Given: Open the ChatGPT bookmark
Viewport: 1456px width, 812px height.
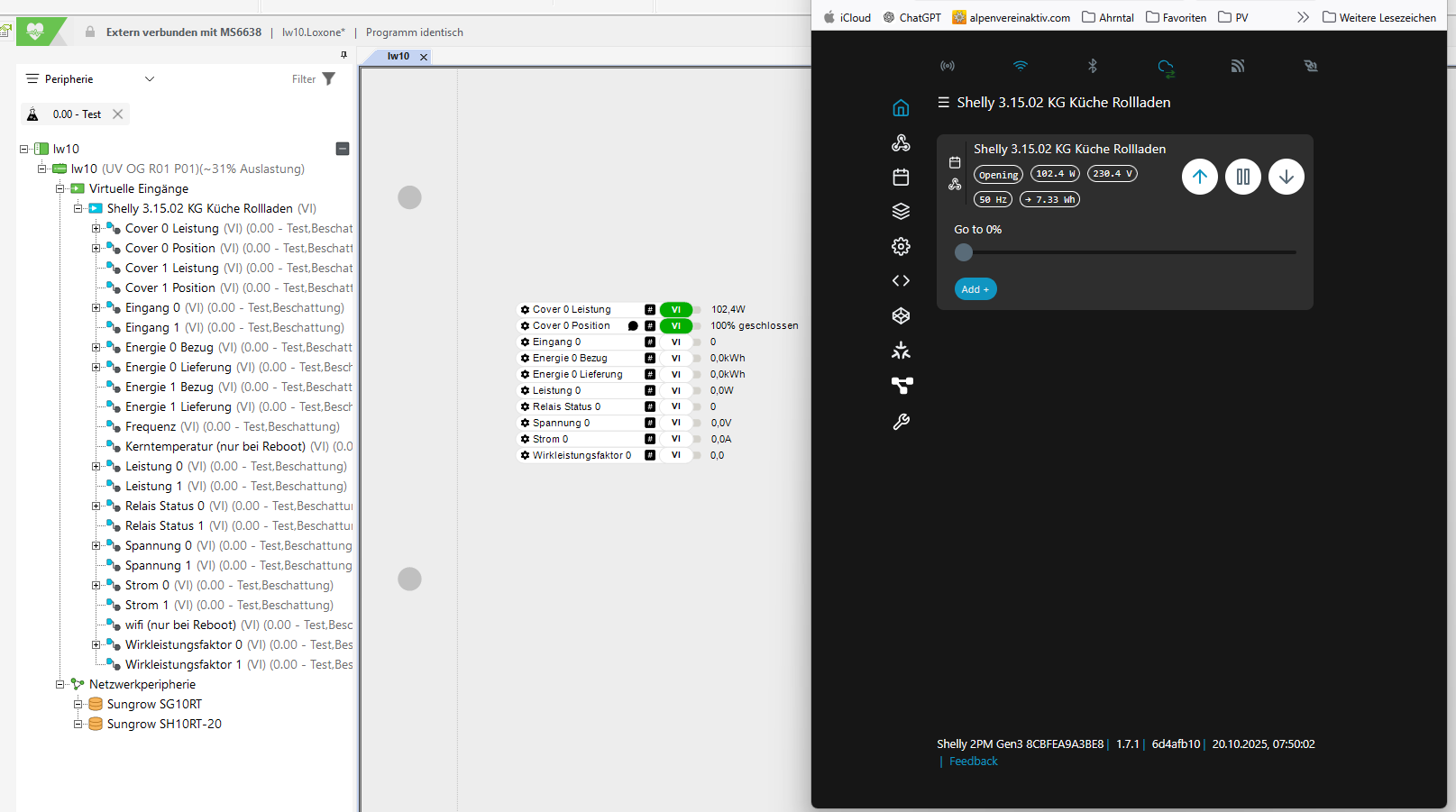Looking at the screenshot, I should pos(911,17).
